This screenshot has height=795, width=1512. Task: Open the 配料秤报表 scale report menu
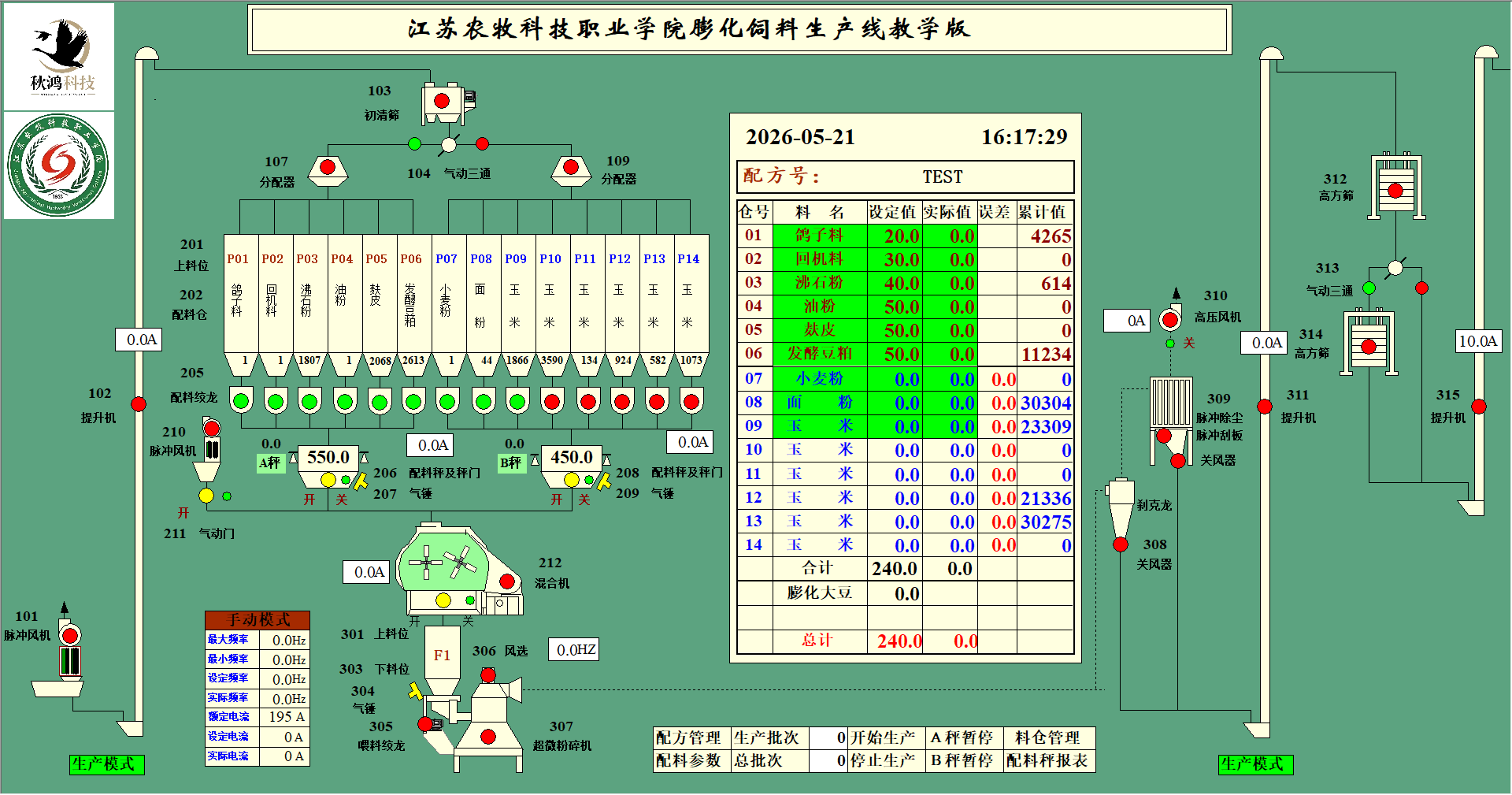tap(1050, 760)
